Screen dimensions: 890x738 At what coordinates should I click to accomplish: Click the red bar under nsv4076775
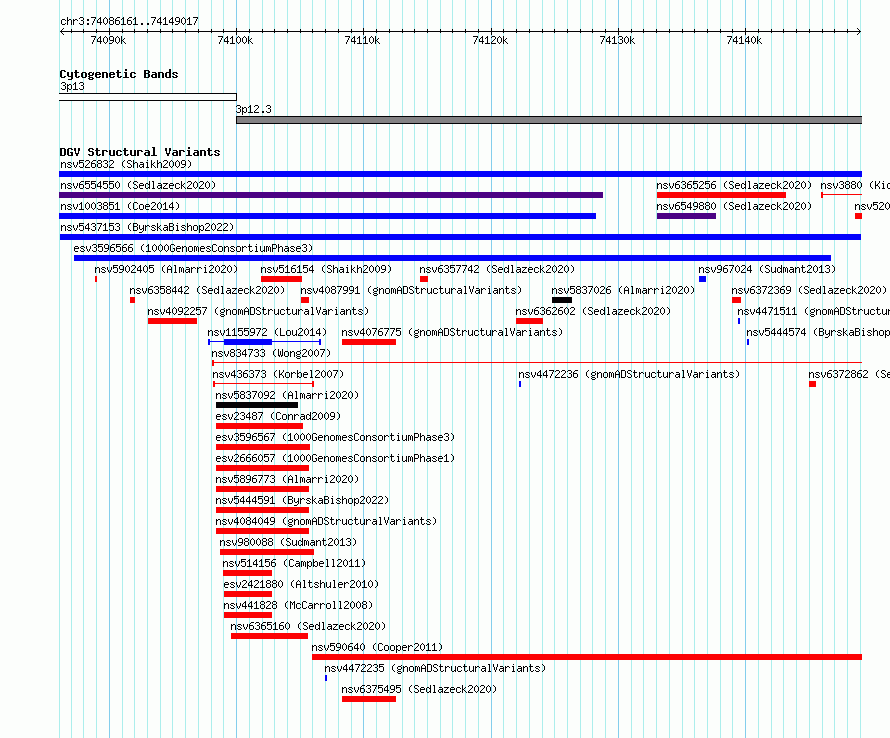tap(369, 342)
